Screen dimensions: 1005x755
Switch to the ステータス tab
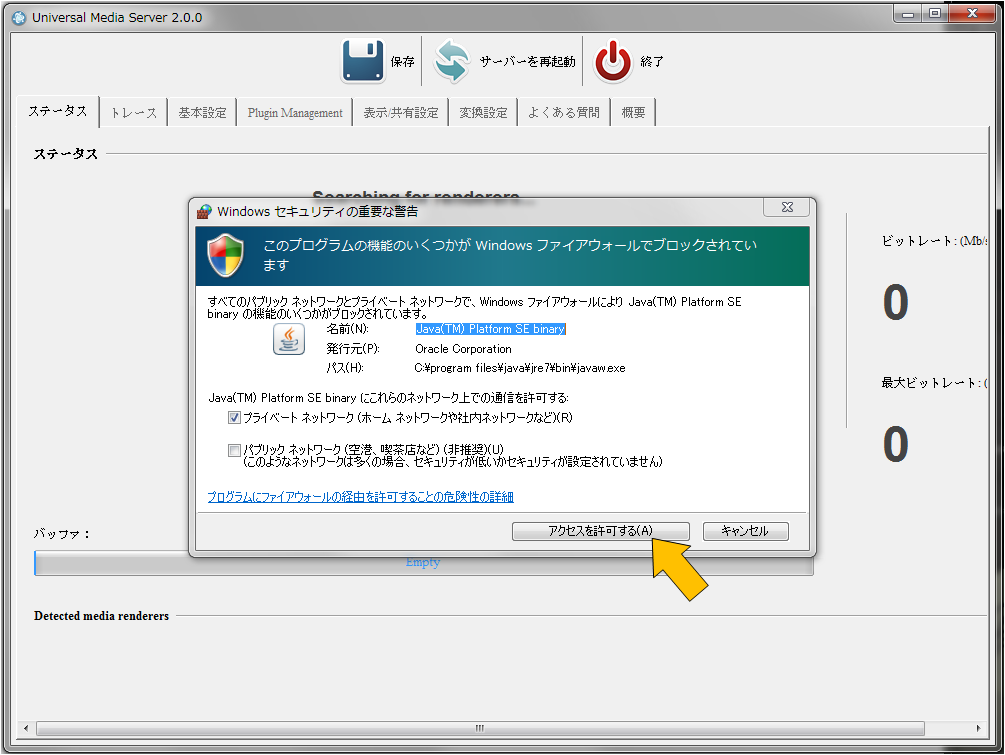point(58,112)
